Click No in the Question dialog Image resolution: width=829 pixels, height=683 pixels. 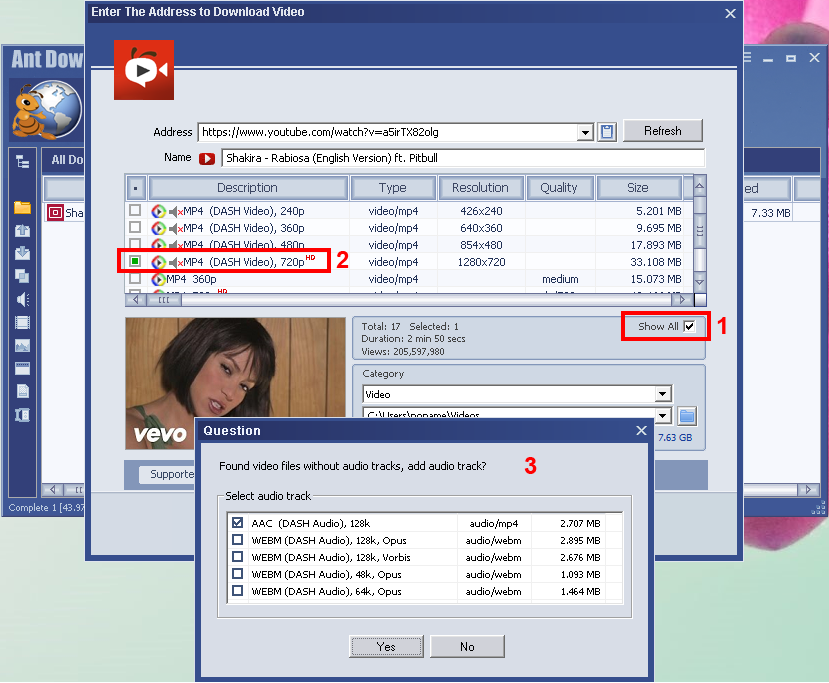coord(467,647)
